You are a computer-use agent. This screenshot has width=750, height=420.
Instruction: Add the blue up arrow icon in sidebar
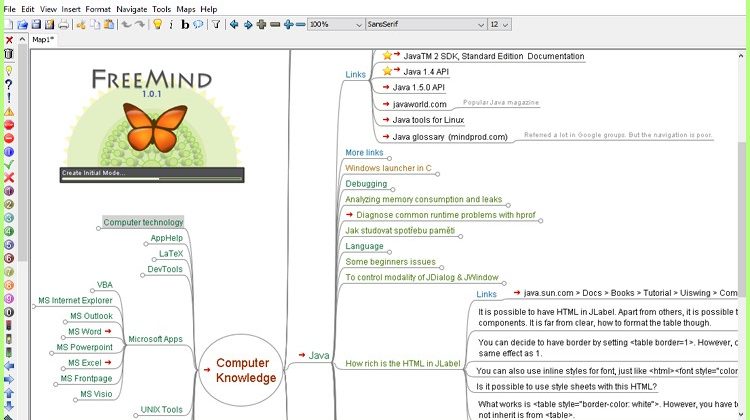point(9,393)
